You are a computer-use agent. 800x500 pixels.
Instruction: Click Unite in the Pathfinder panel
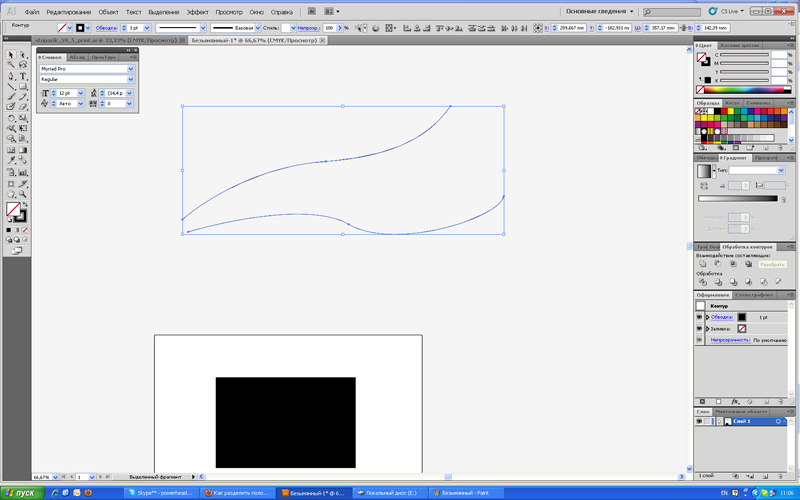[x=703, y=264]
